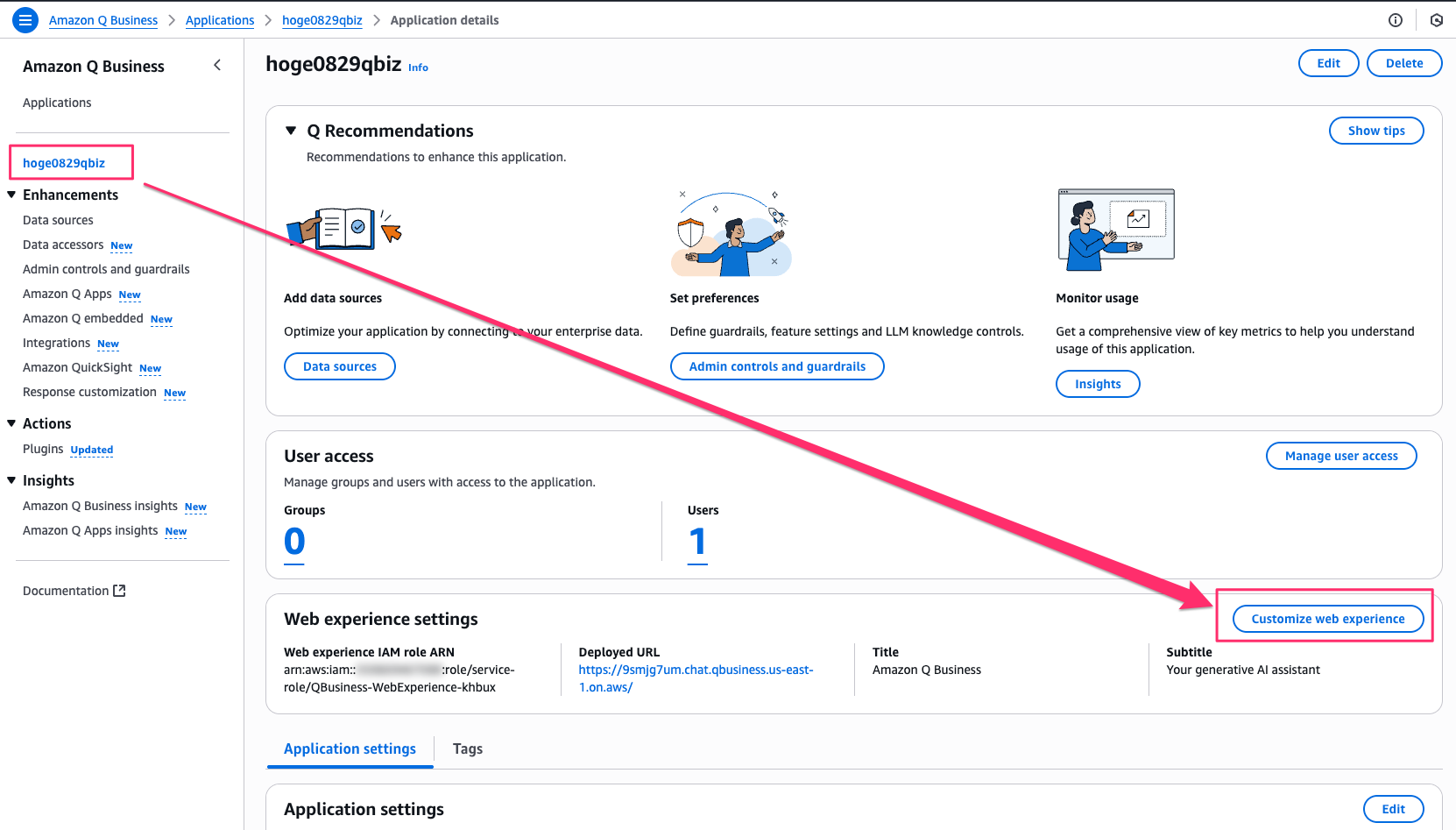Image resolution: width=1456 pixels, height=830 pixels.
Task: Click the Add data sources illustration
Action: coord(344,229)
